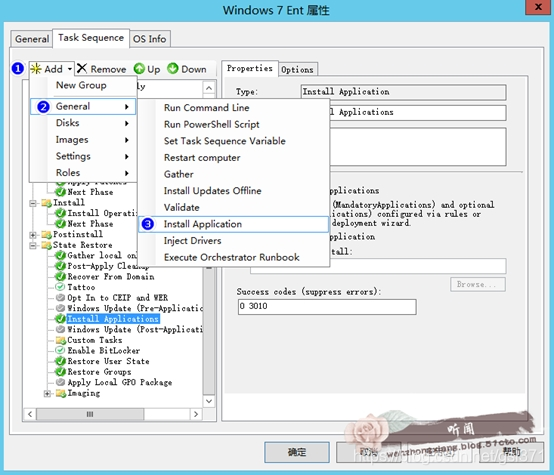Click Recover From Domain check icon

[61, 277]
